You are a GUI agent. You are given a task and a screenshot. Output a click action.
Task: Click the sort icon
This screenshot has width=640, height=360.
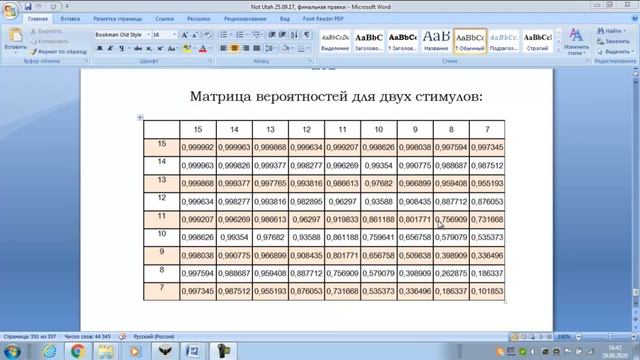pyautogui.click(x=294, y=35)
